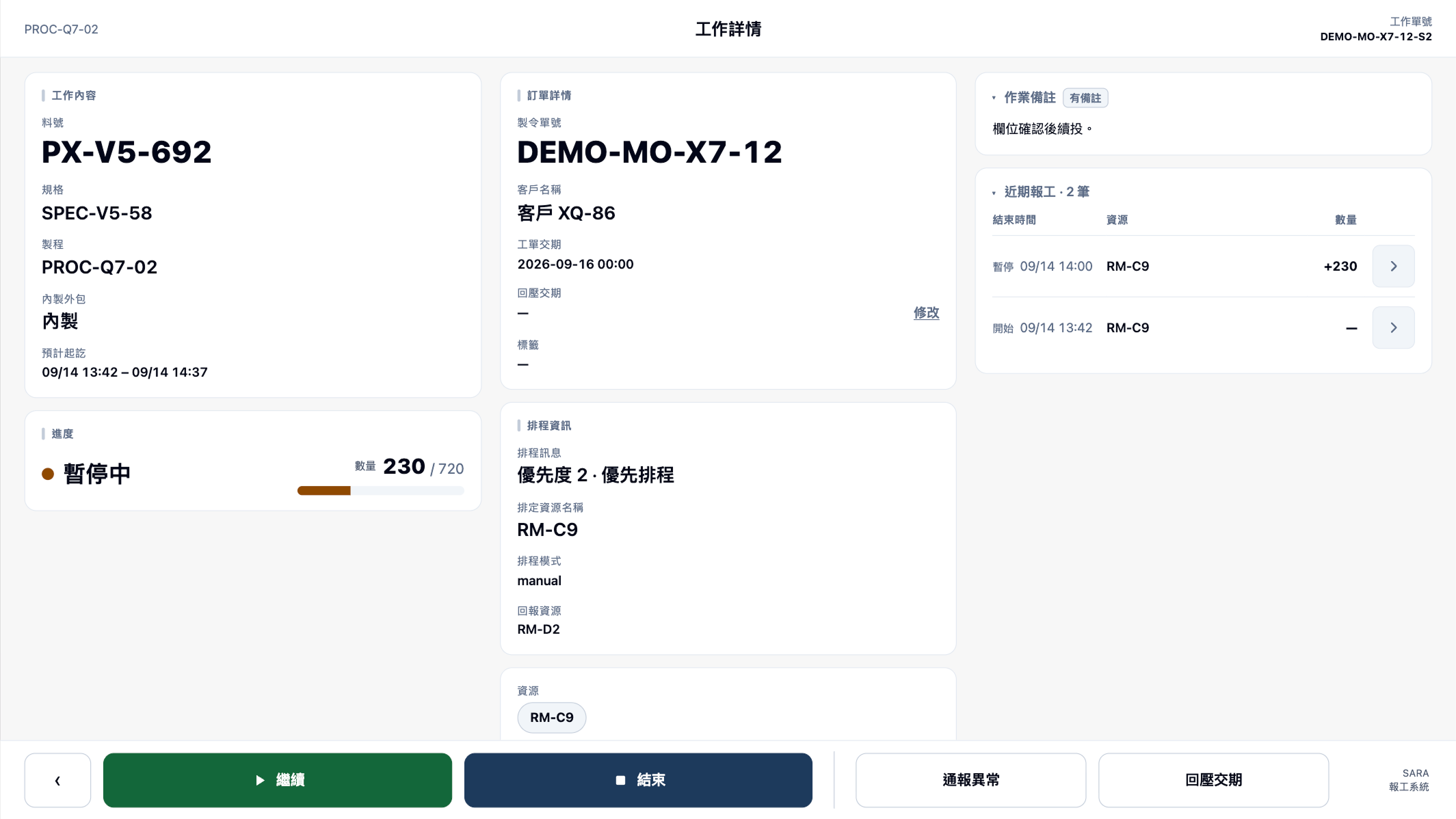Click 資源 column header in 近期報工
Screen dimensions: 1456x819
click(1117, 219)
